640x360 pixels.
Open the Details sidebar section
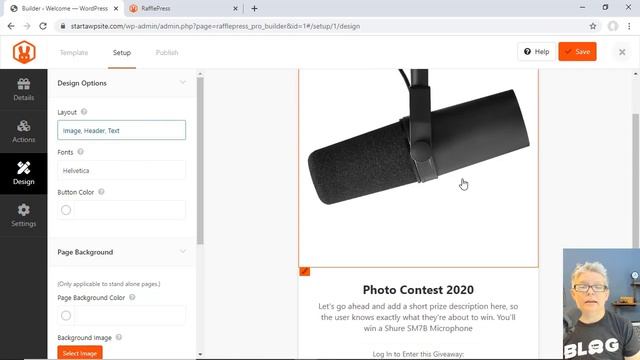click(x=24, y=90)
